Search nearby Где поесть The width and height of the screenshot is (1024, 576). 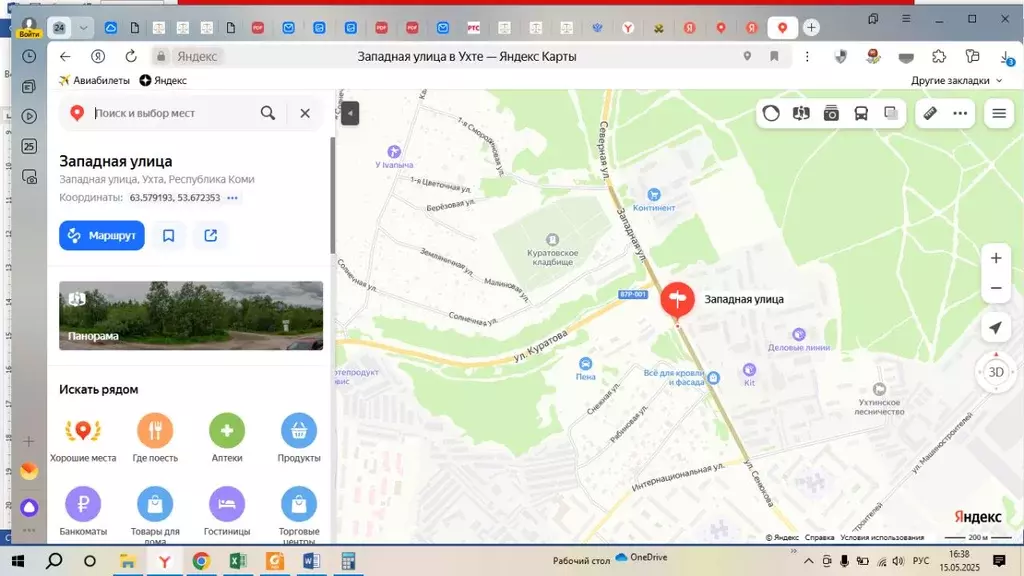pos(155,438)
